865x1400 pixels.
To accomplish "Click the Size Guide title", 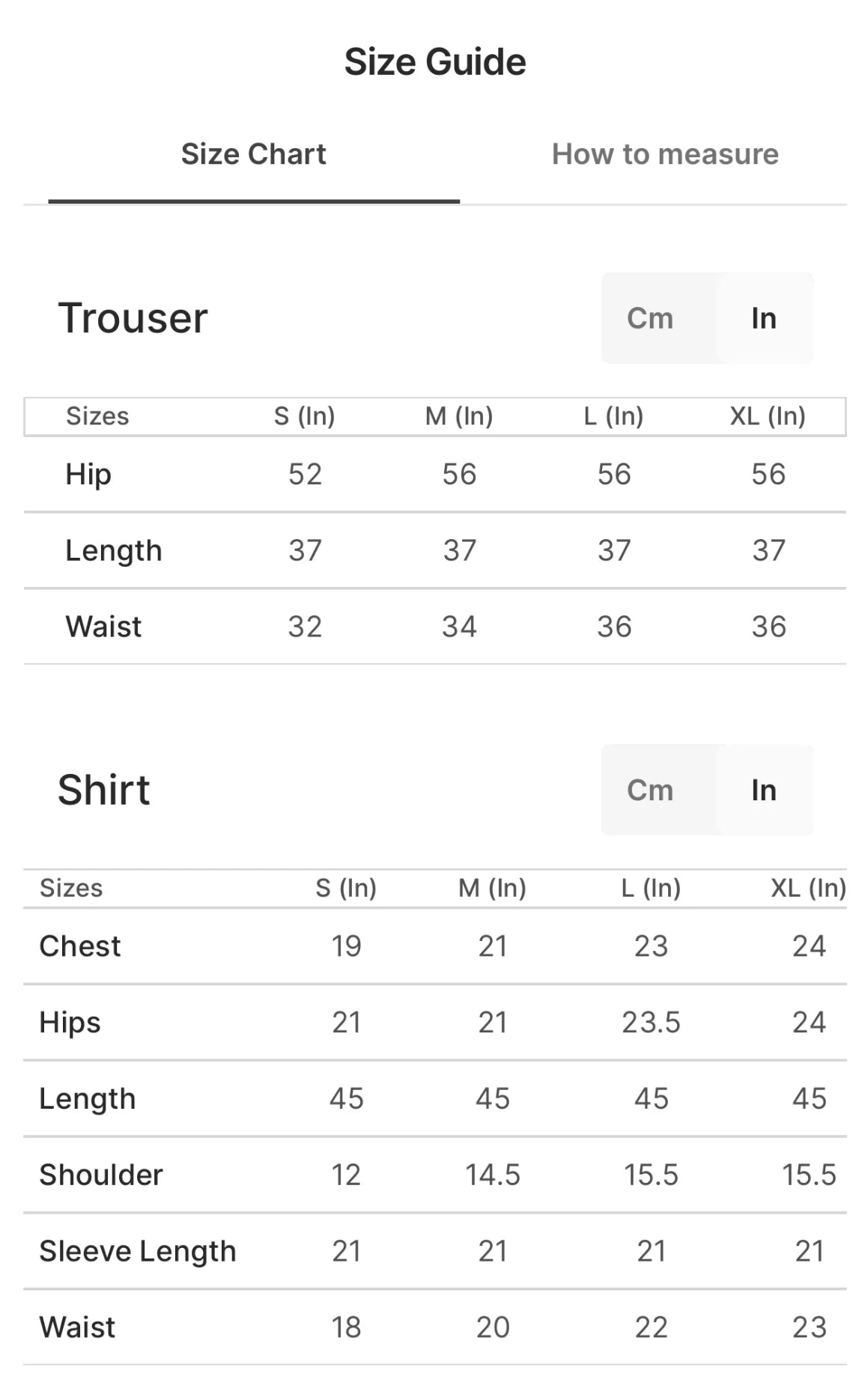I will tap(434, 61).
